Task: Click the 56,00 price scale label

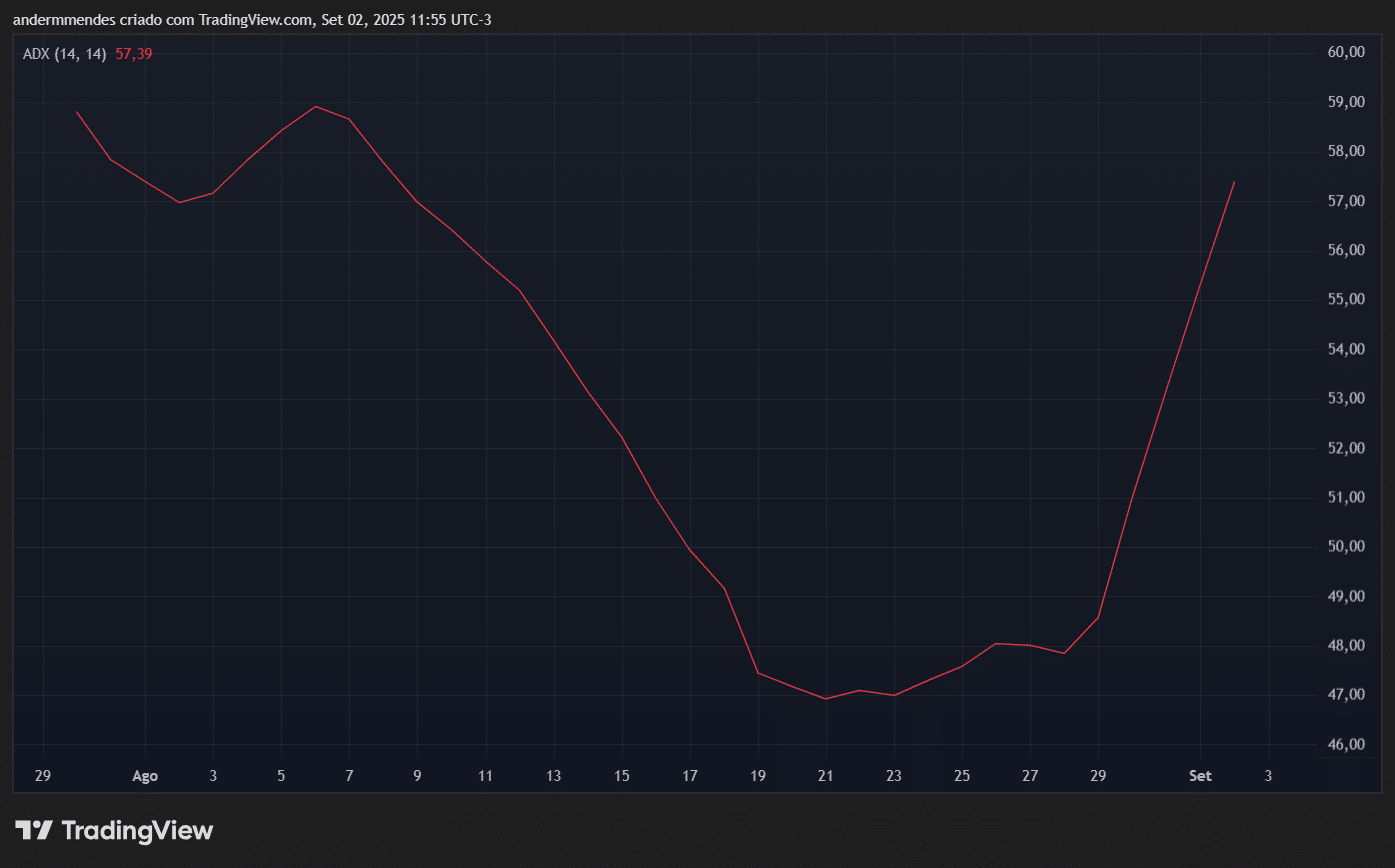Action: pos(1345,250)
